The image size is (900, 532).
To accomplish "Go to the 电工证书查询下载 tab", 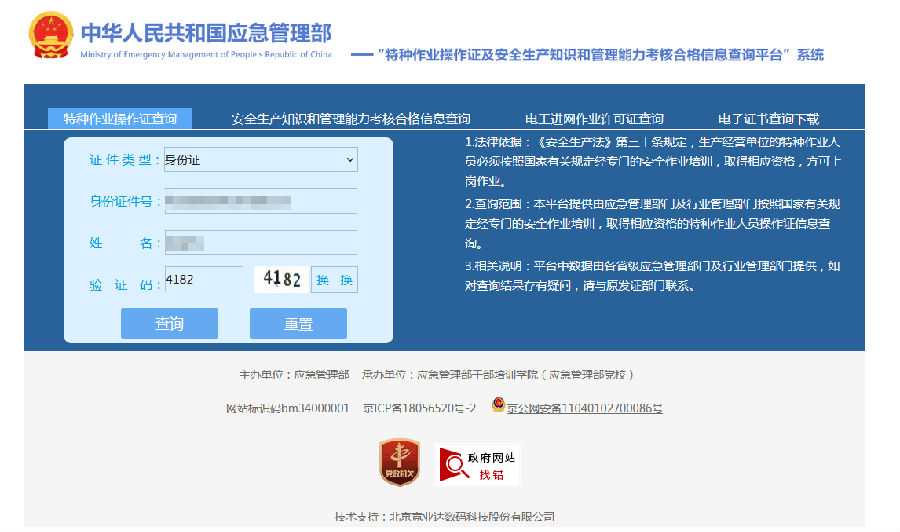I will click(768, 118).
